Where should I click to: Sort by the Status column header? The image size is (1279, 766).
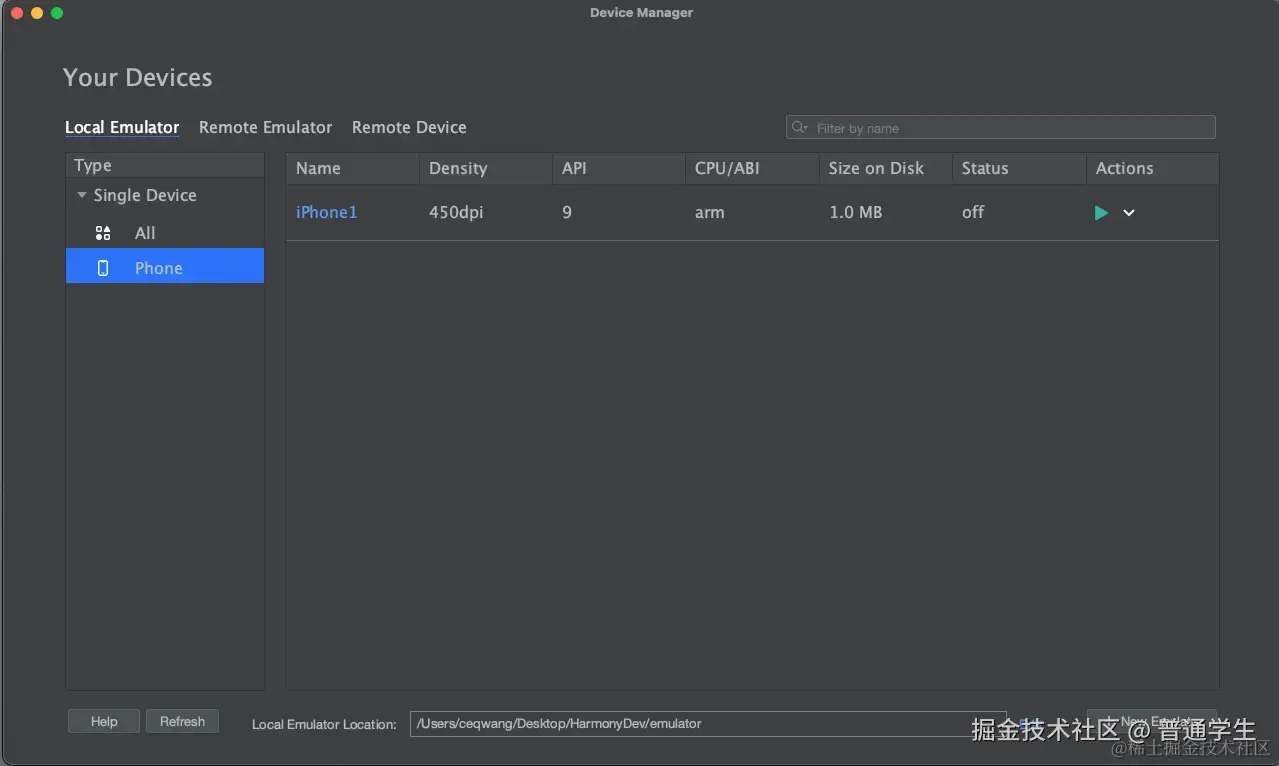pos(1018,168)
